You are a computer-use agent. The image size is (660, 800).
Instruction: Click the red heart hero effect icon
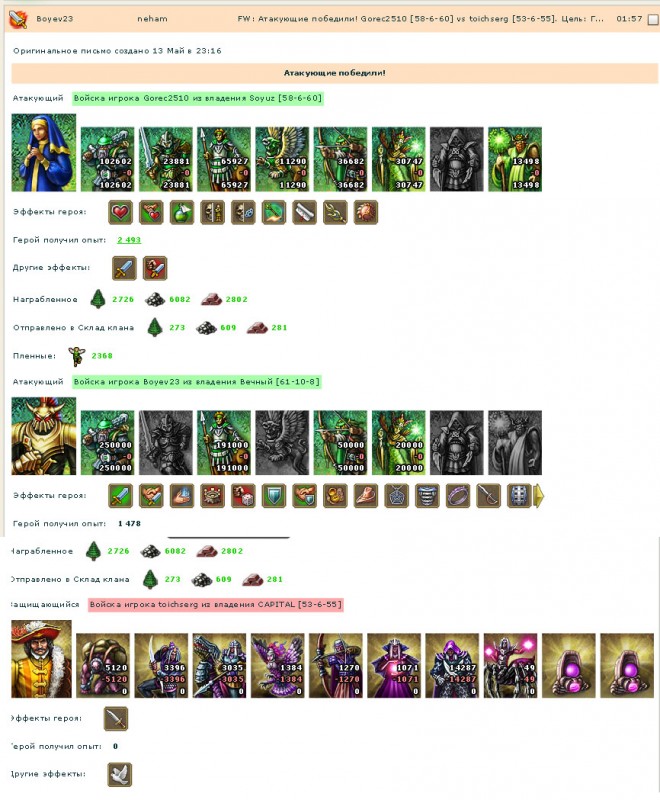[120, 212]
